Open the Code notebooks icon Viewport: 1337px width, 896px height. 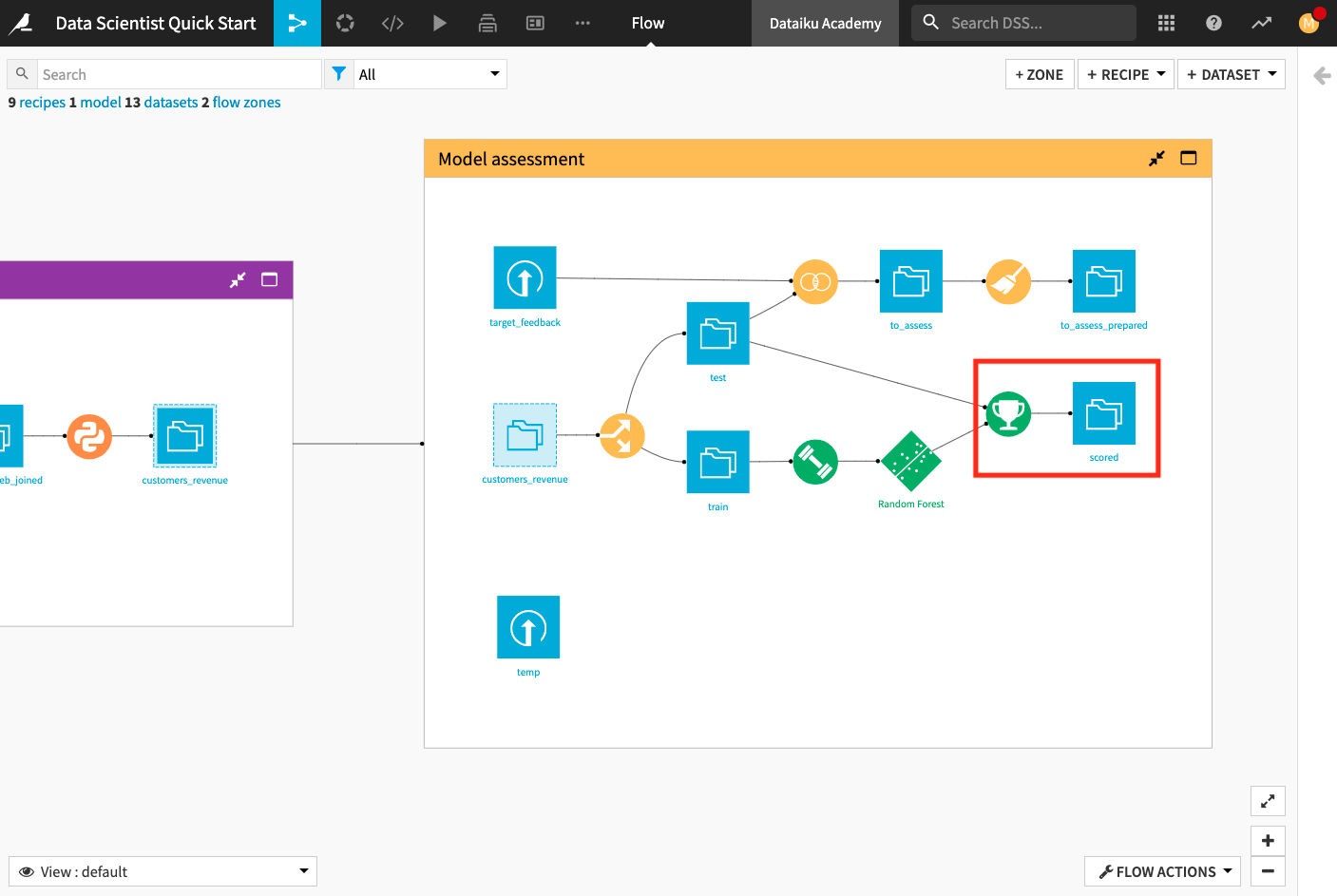[x=392, y=23]
